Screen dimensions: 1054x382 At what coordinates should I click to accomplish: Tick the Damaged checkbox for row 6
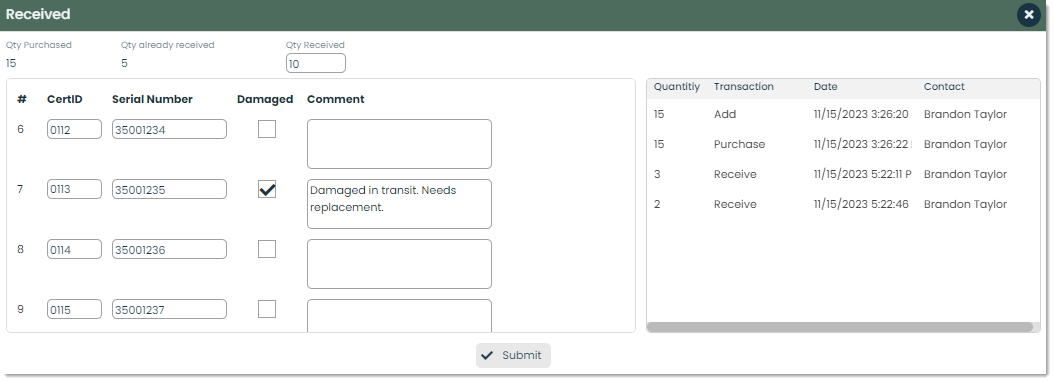point(267,129)
